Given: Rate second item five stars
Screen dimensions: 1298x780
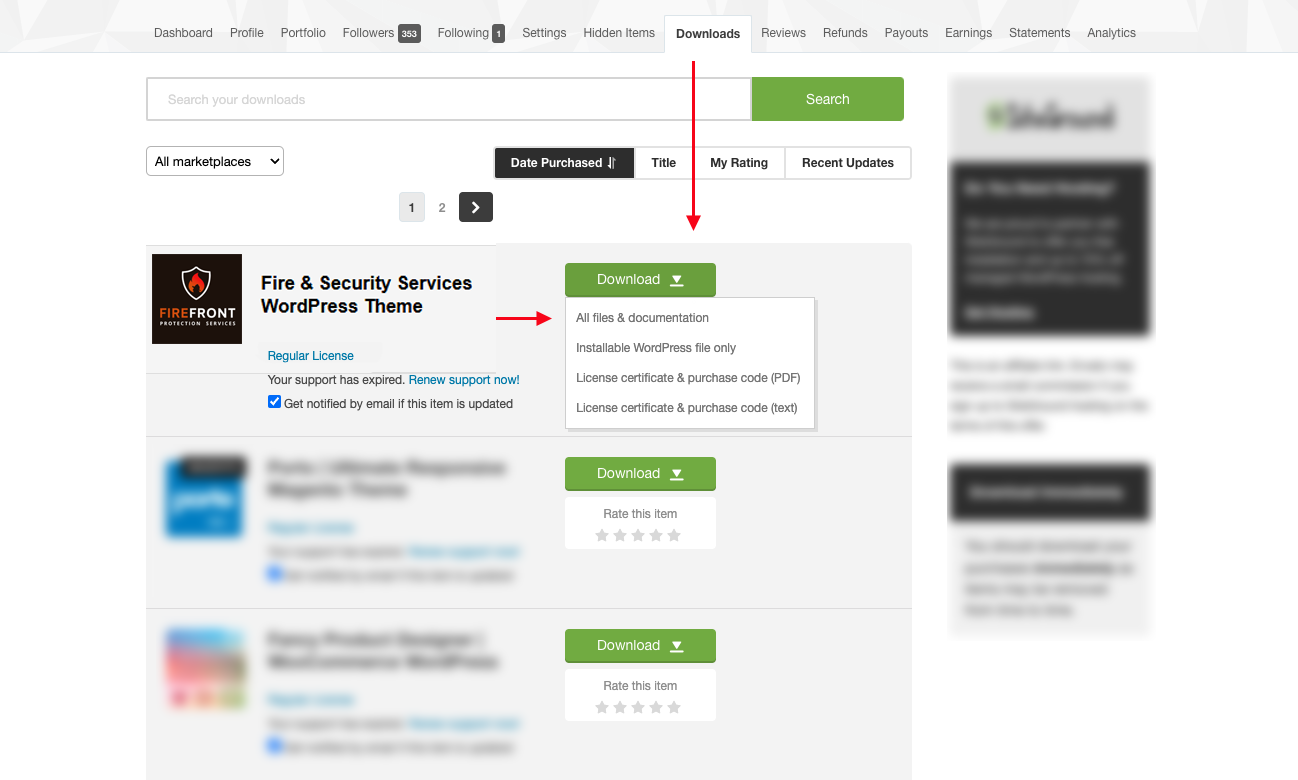Looking at the screenshot, I should click(674, 536).
